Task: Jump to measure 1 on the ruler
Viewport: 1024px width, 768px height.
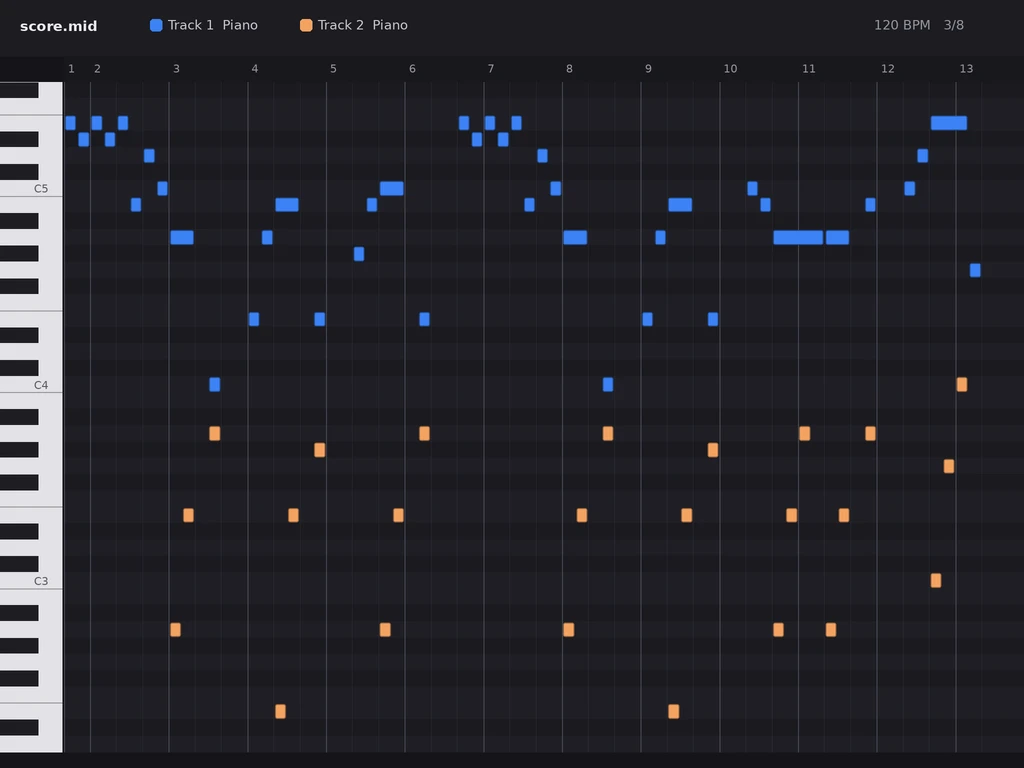Action: pyautogui.click(x=71, y=69)
